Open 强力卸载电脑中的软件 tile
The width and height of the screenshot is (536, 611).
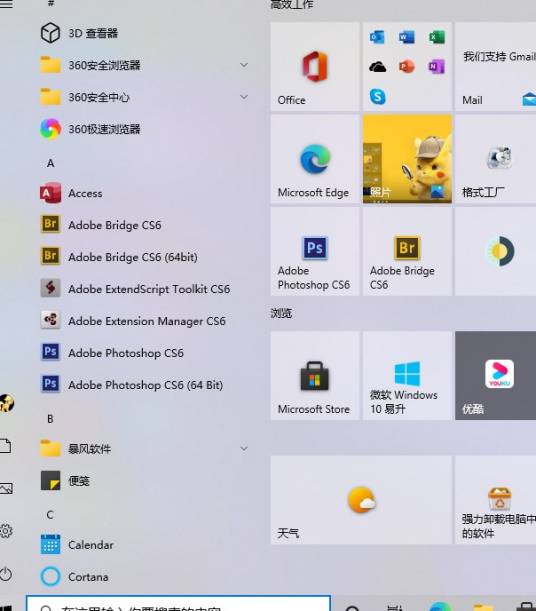click(495, 500)
